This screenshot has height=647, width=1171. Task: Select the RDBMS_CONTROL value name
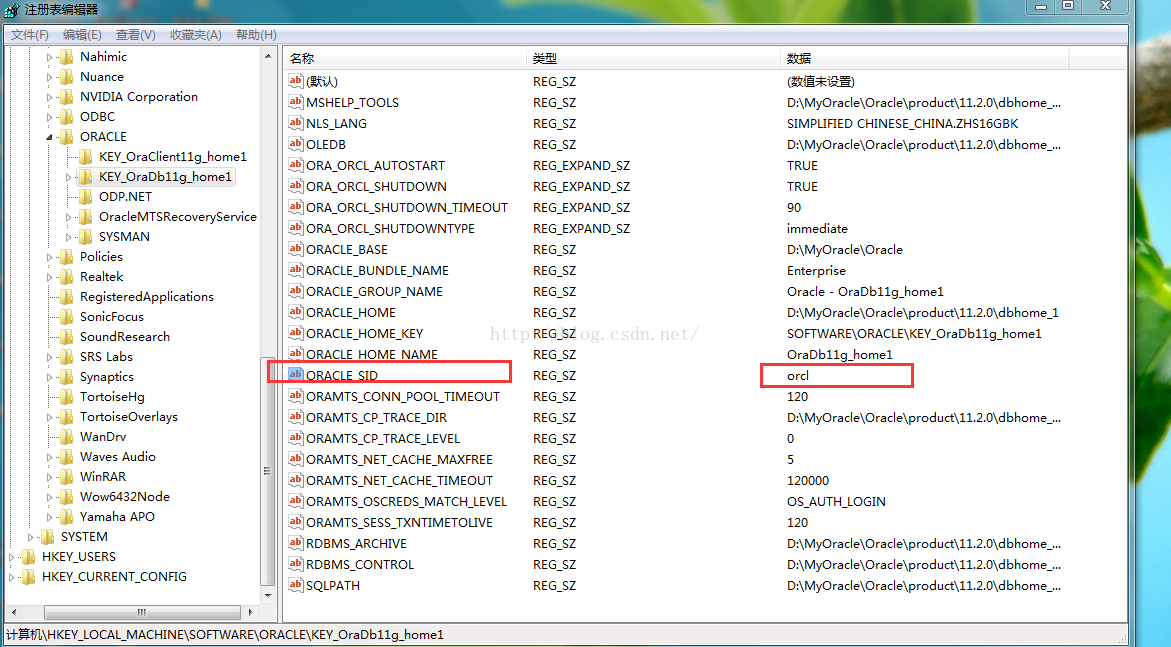[360, 564]
